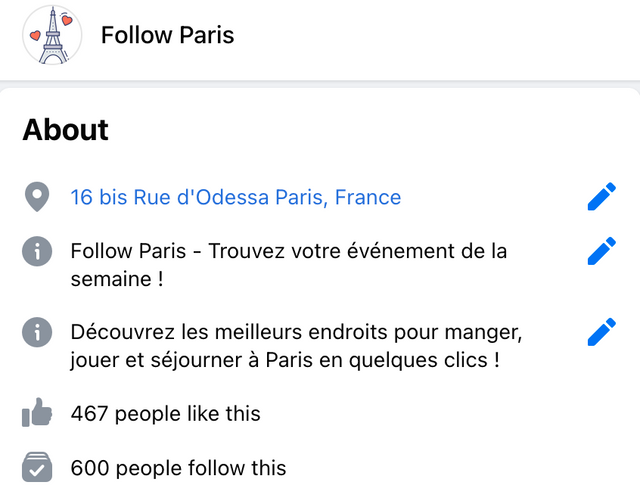Click the location pin icon
Screen dimensions: 640x495
(37, 197)
